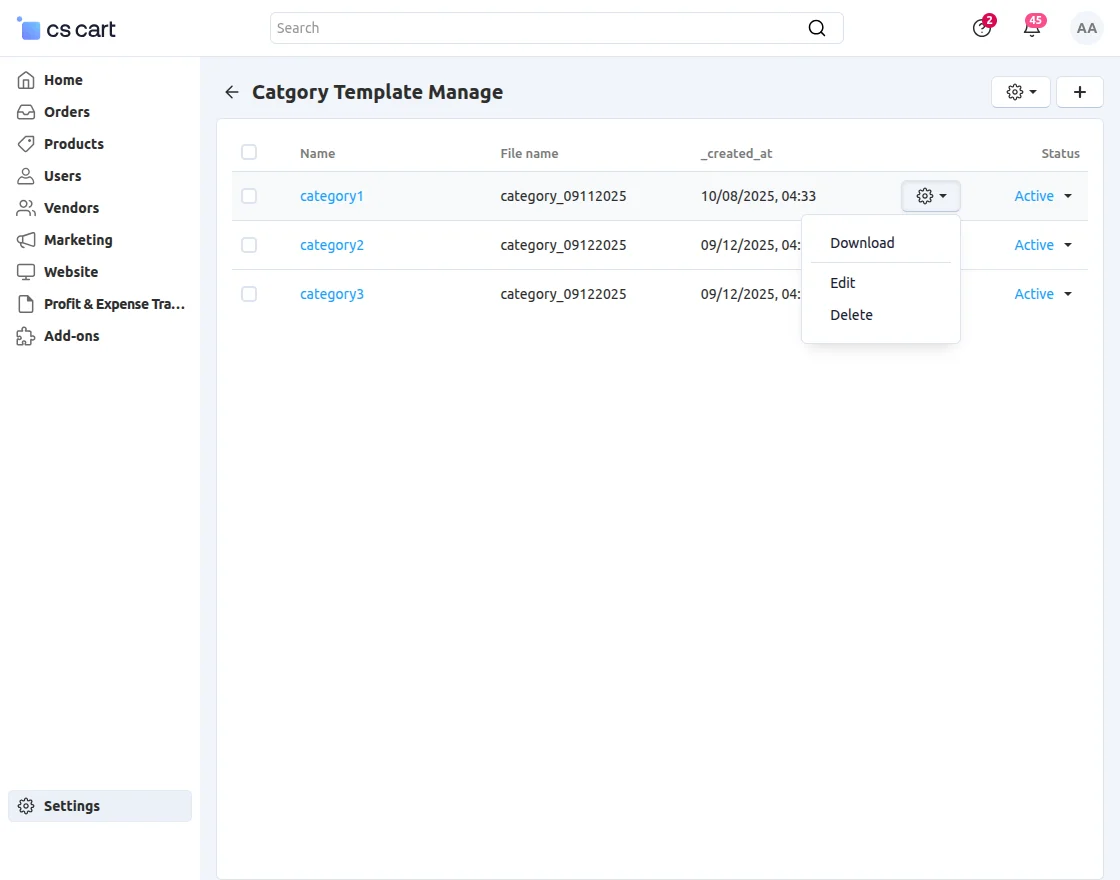
Task: Tick the checkbox for category2 row
Action: click(249, 245)
